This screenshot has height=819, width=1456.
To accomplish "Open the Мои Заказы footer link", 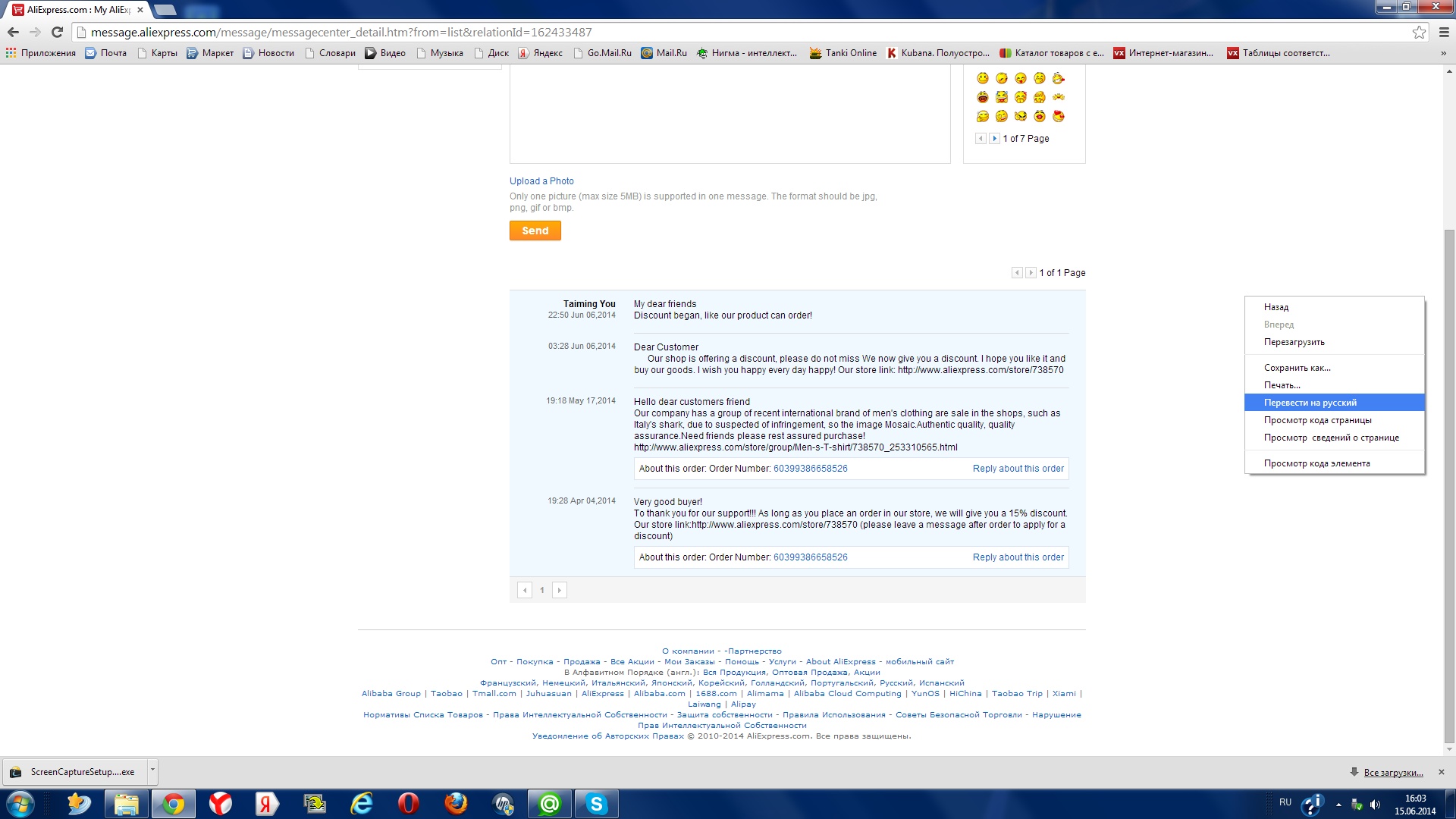I will (689, 662).
